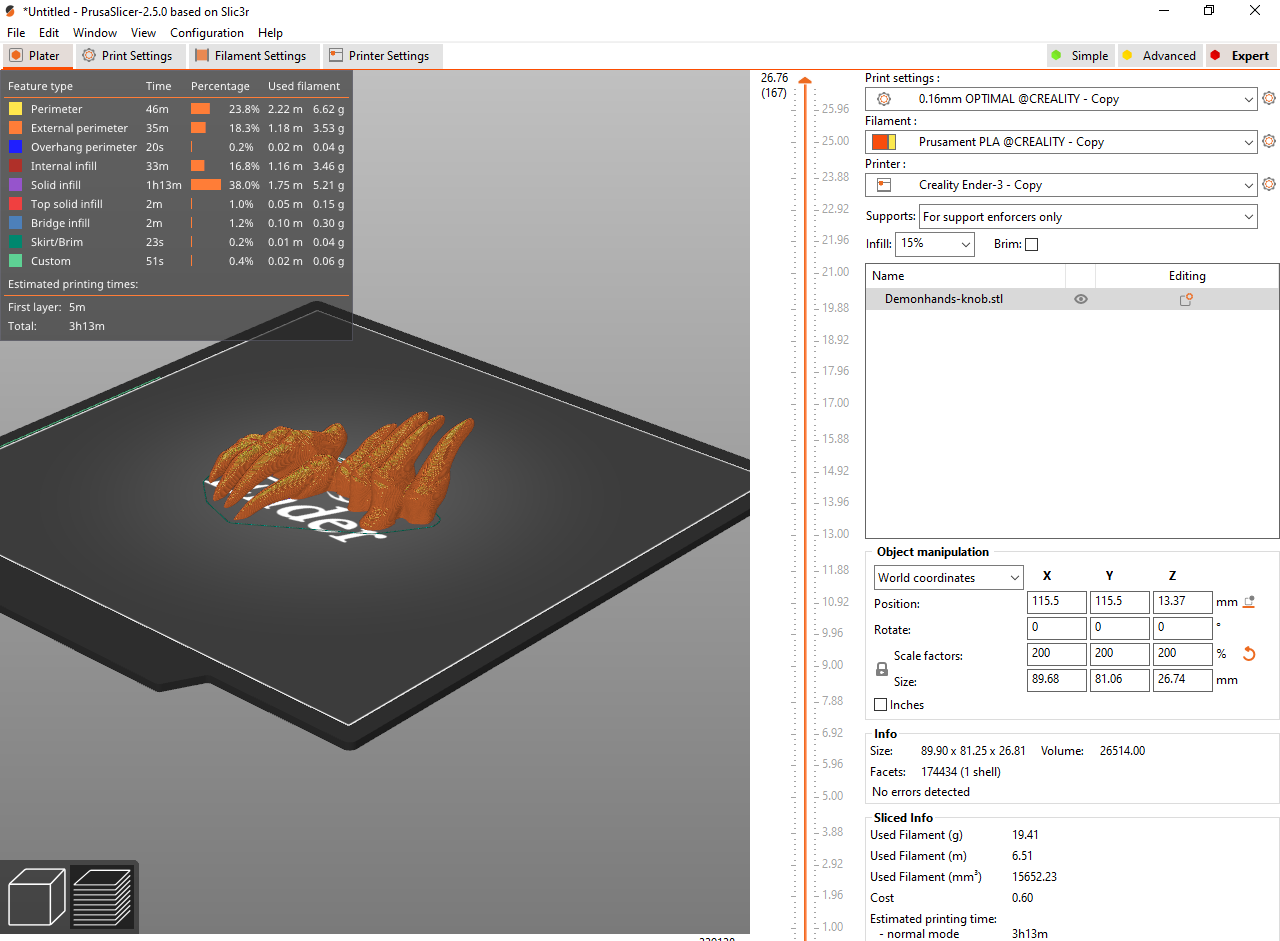Toggle Internal infill dark red swatch
Viewport: 1280px width, 941px height.
click(15, 166)
